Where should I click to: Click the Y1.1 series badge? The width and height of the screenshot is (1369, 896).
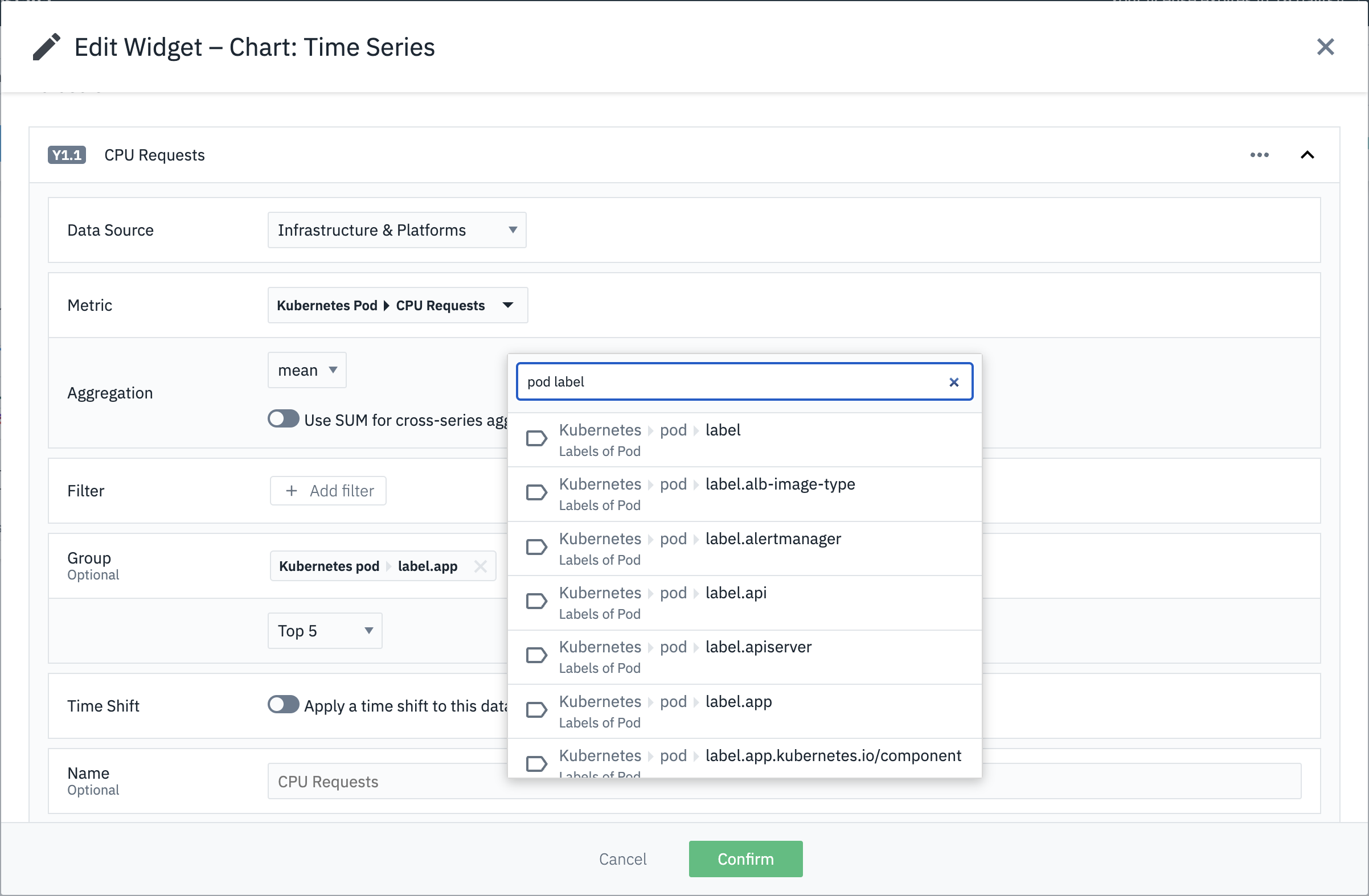click(x=67, y=155)
